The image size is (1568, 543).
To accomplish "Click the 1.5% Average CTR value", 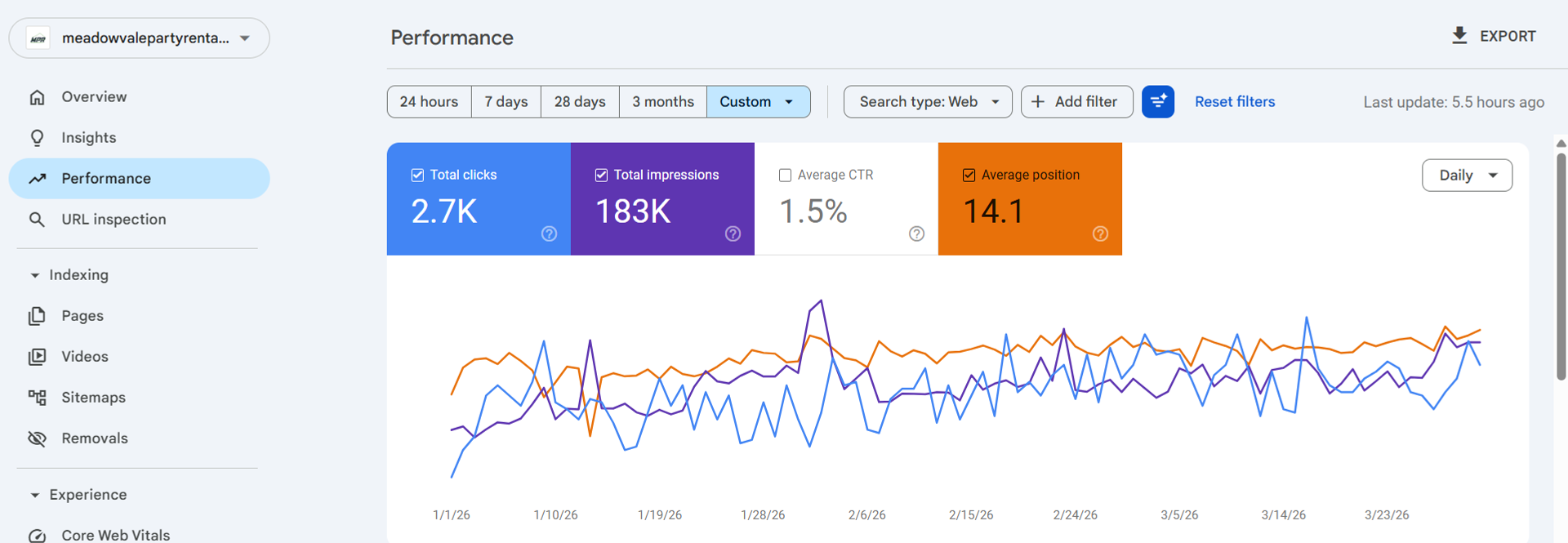I will click(x=813, y=211).
